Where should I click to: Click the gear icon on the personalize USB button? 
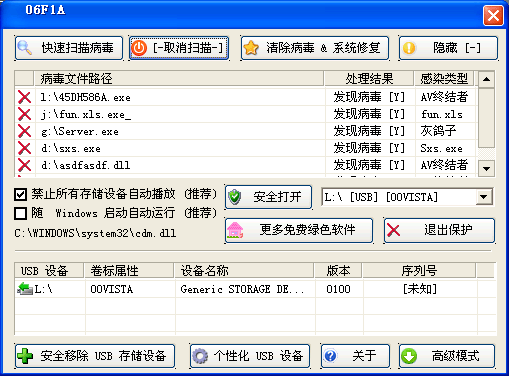coord(200,356)
